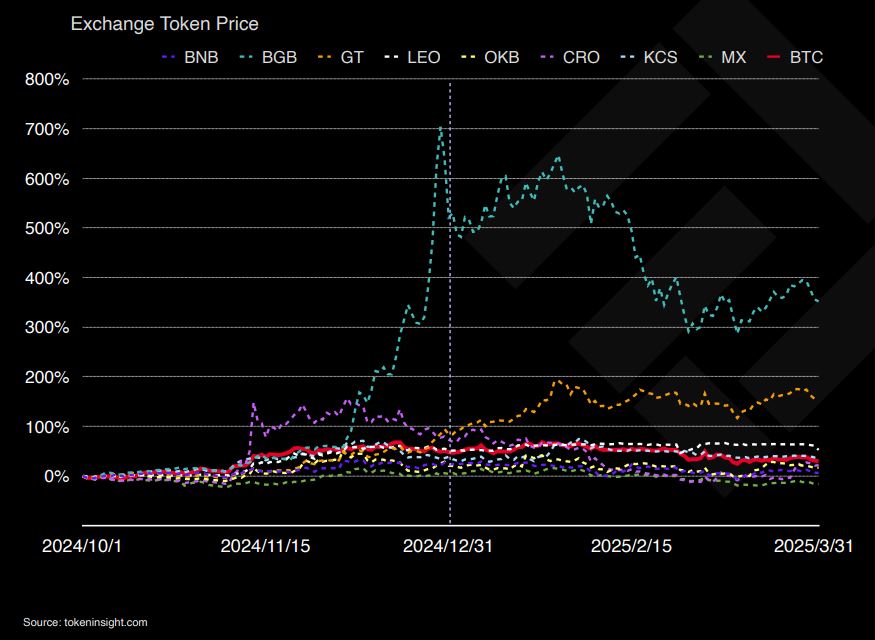Click the 700% y-axis label

[47, 129]
